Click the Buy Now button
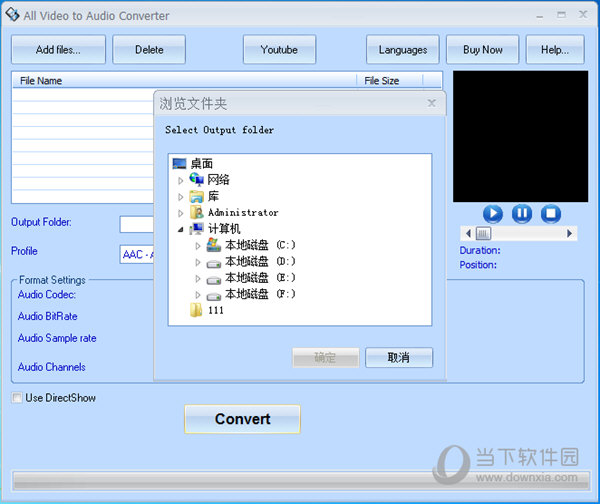 [483, 49]
